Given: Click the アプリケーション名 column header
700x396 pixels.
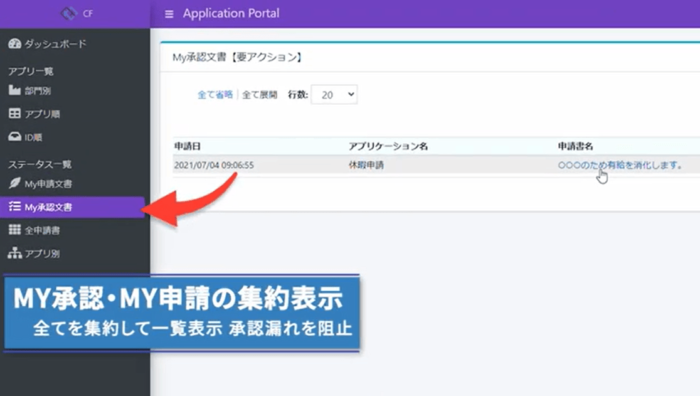Looking at the screenshot, I should point(388,146).
